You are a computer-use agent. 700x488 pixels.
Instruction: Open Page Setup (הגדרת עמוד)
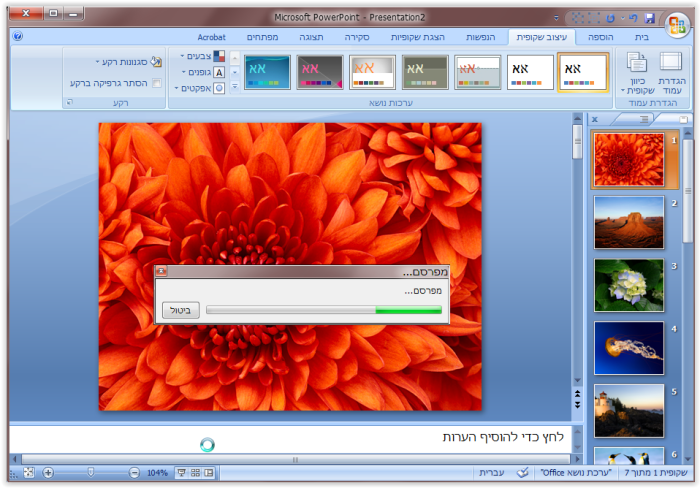point(670,72)
